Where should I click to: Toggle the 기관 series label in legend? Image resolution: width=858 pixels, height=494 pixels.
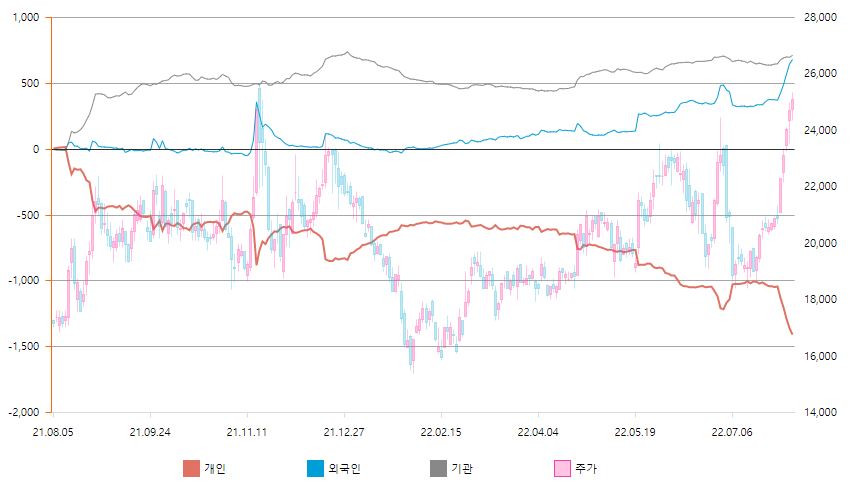click(x=461, y=468)
